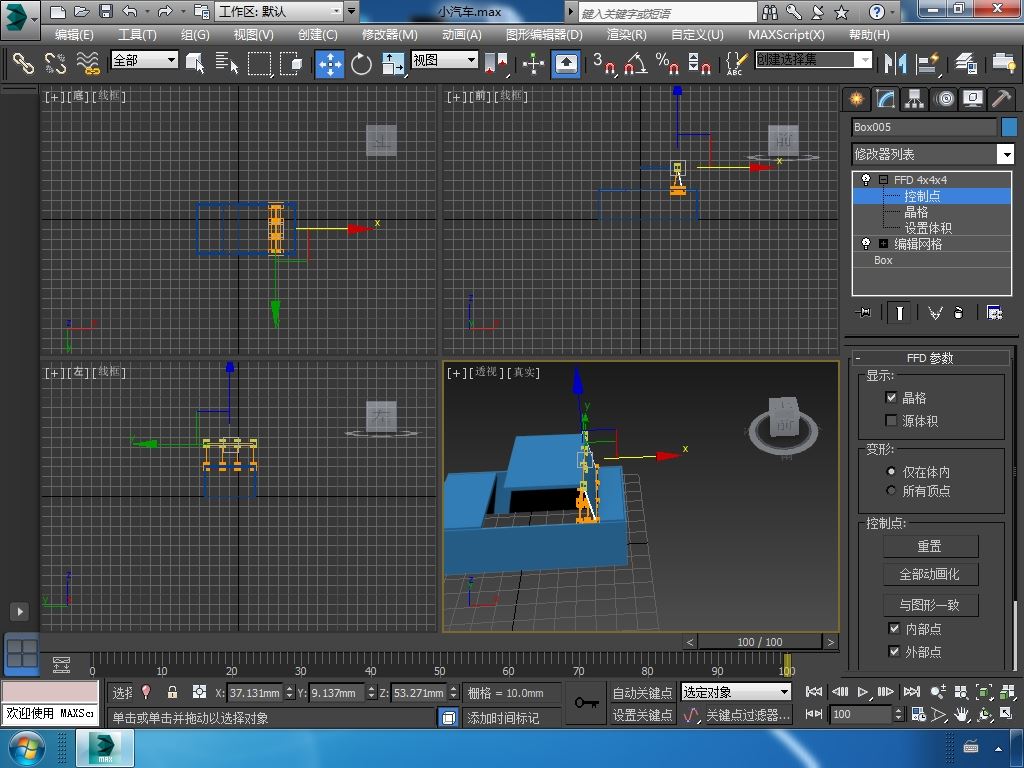Image resolution: width=1024 pixels, height=768 pixels.
Task: Select the 所有顶点 radio option
Action: [x=892, y=491]
